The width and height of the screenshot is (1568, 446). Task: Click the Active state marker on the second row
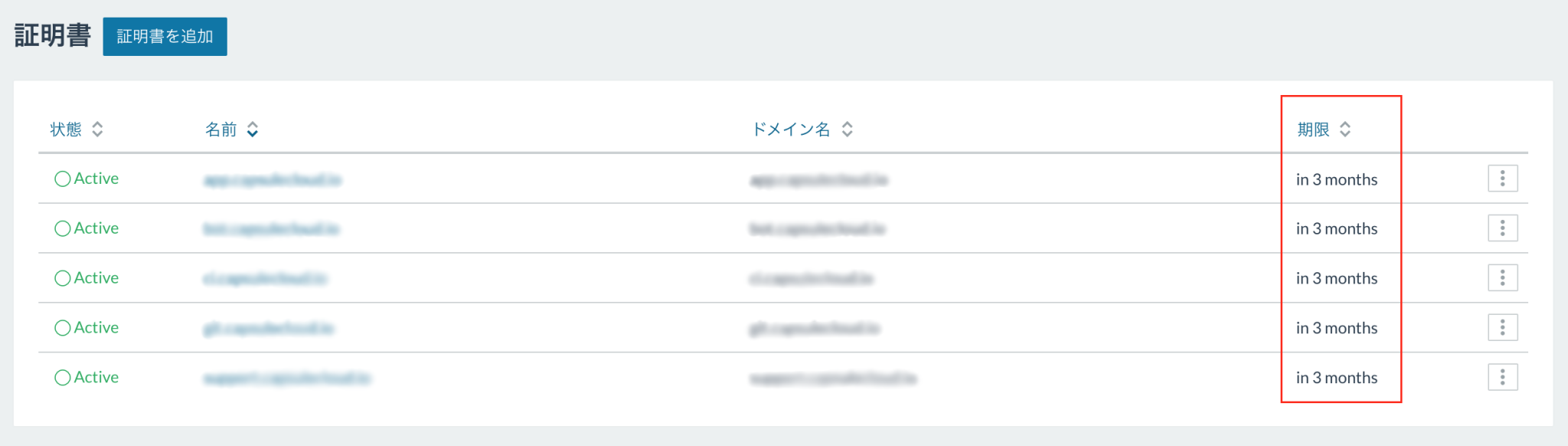coord(62,228)
